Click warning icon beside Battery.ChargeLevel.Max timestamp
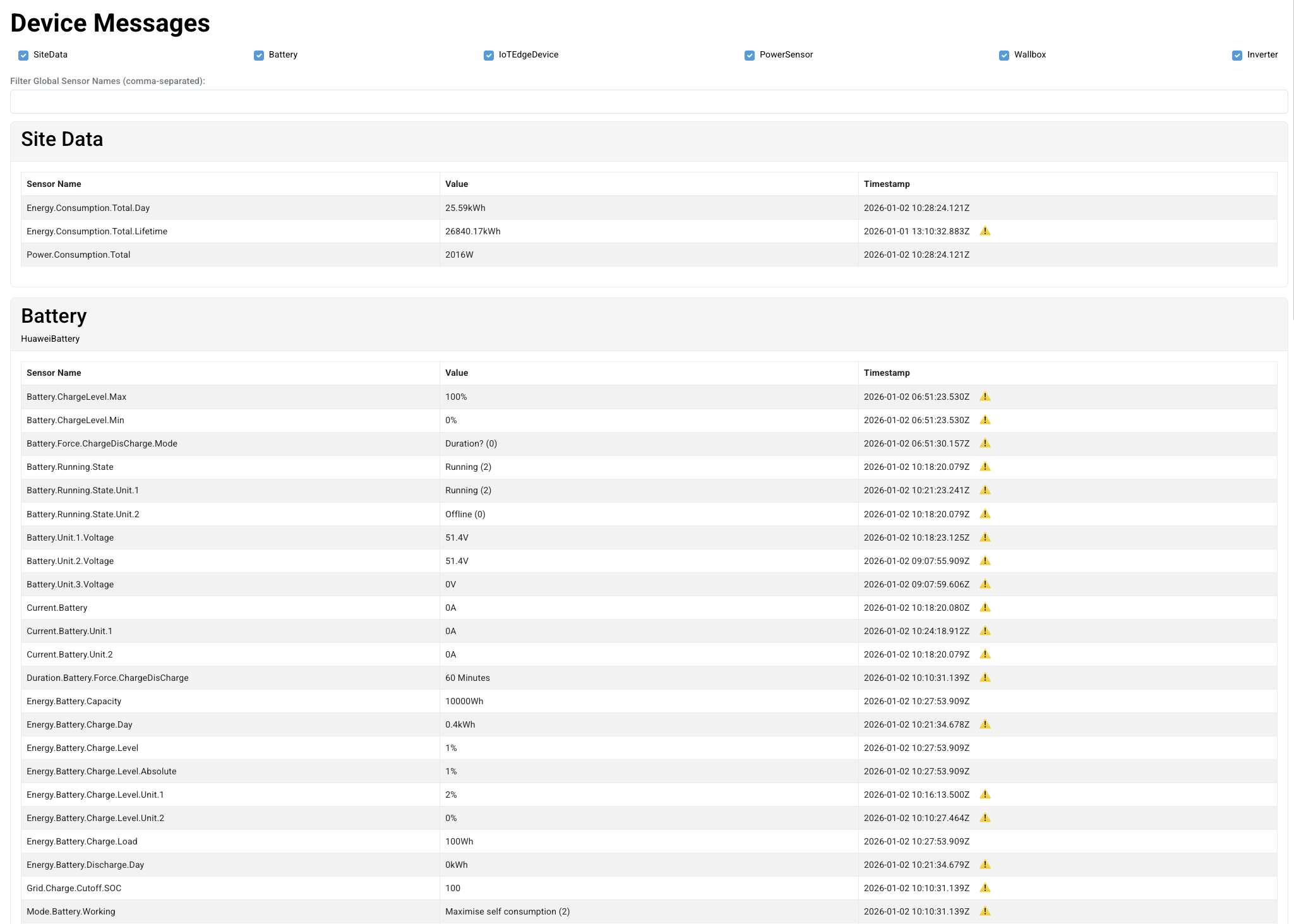 985,397
